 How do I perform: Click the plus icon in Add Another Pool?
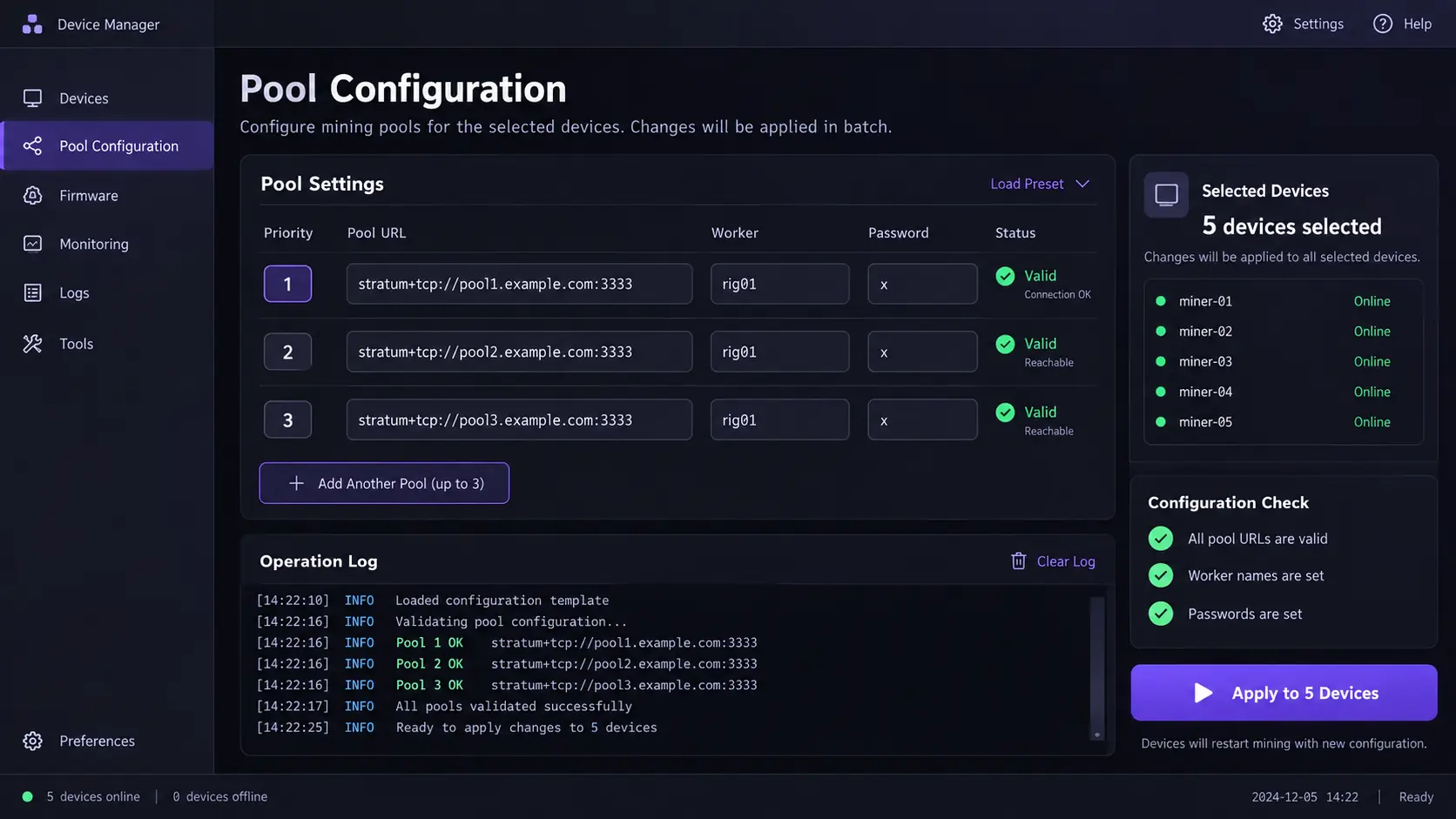296,483
